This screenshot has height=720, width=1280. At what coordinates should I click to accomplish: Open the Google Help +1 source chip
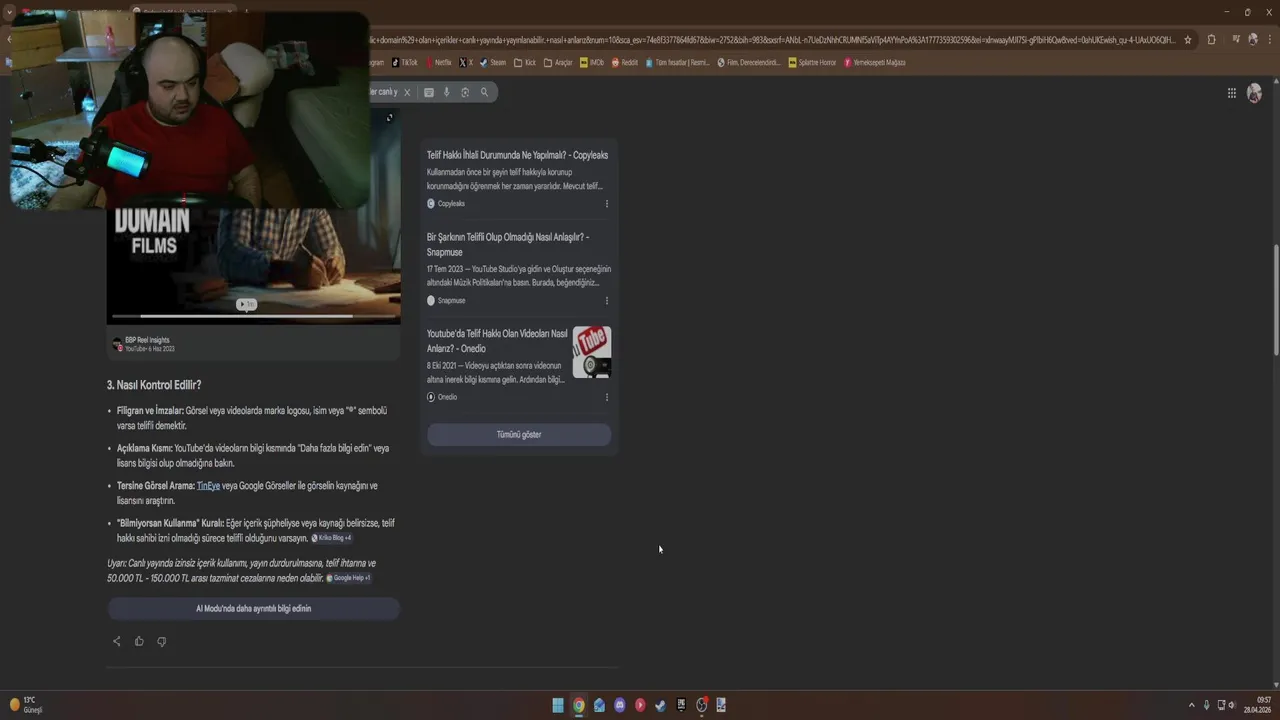(x=349, y=578)
